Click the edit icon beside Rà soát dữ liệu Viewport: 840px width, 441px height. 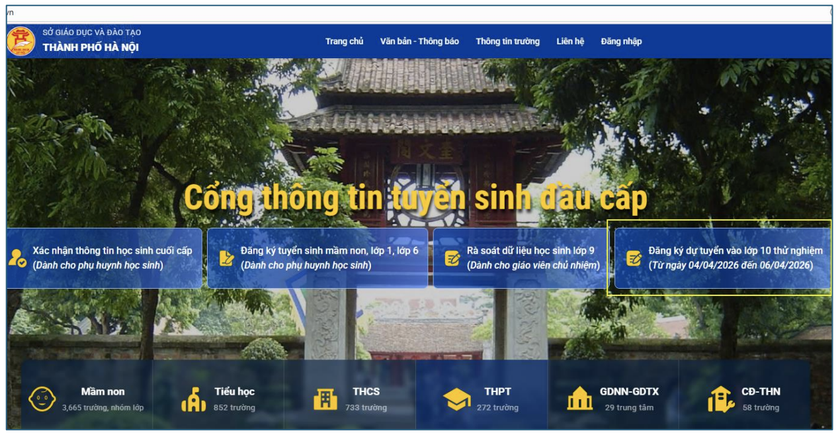pos(452,258)
